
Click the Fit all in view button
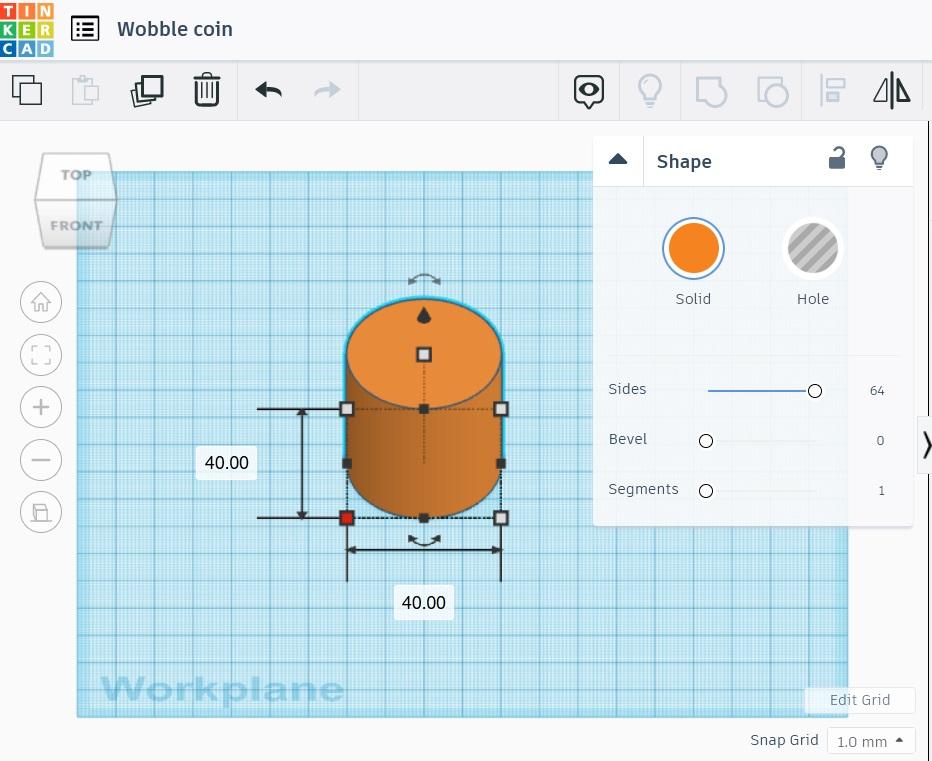[41, 355]
